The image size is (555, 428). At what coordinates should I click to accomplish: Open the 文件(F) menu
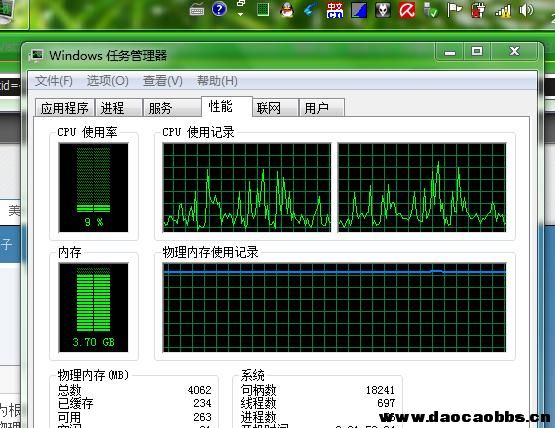[x=53, y=81]
